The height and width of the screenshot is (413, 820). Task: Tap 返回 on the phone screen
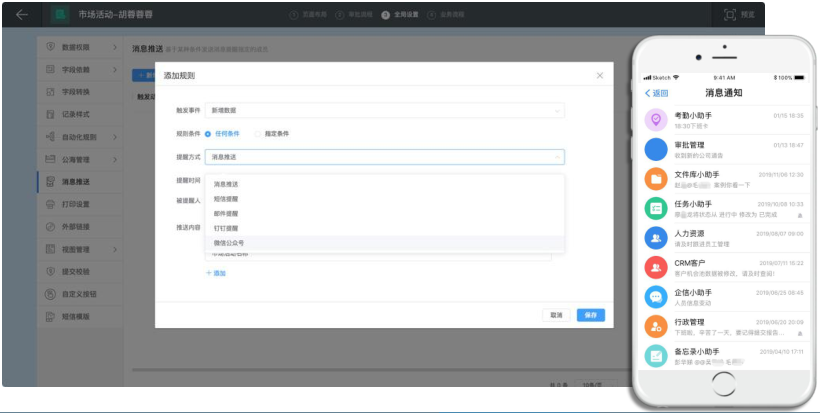coord(656,93)
